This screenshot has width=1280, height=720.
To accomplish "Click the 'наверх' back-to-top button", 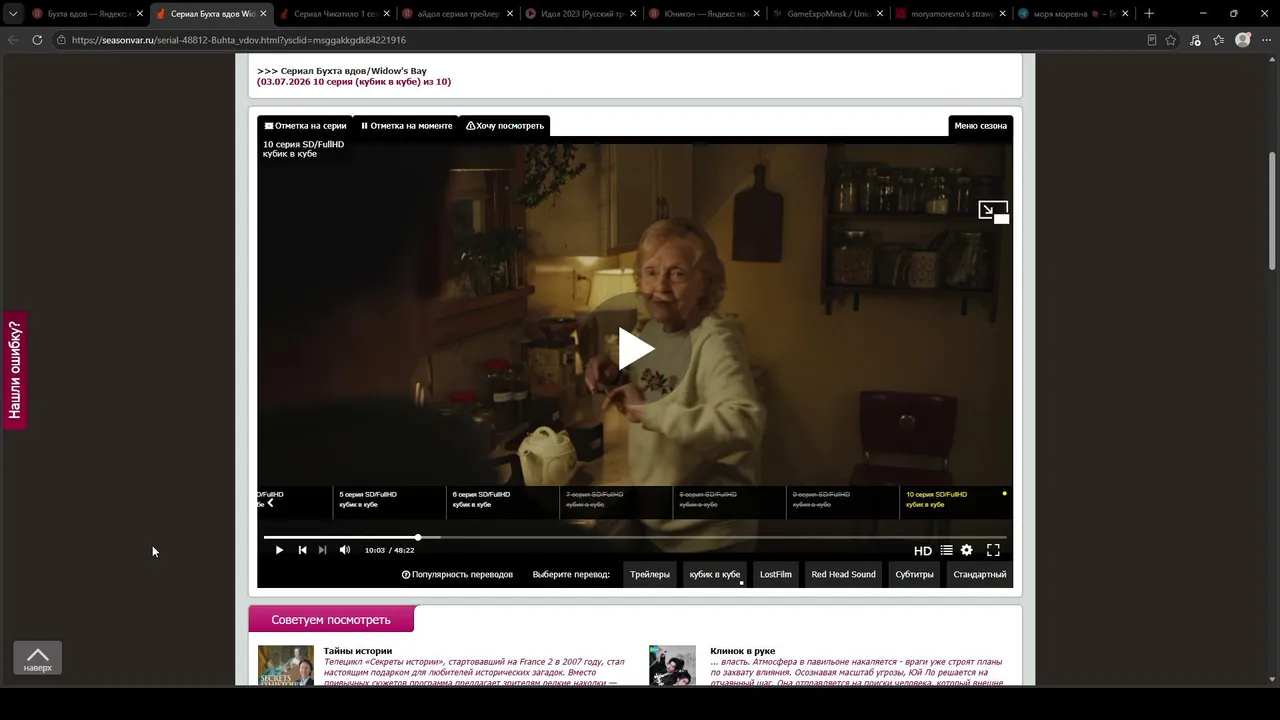I will coord(37,658).
